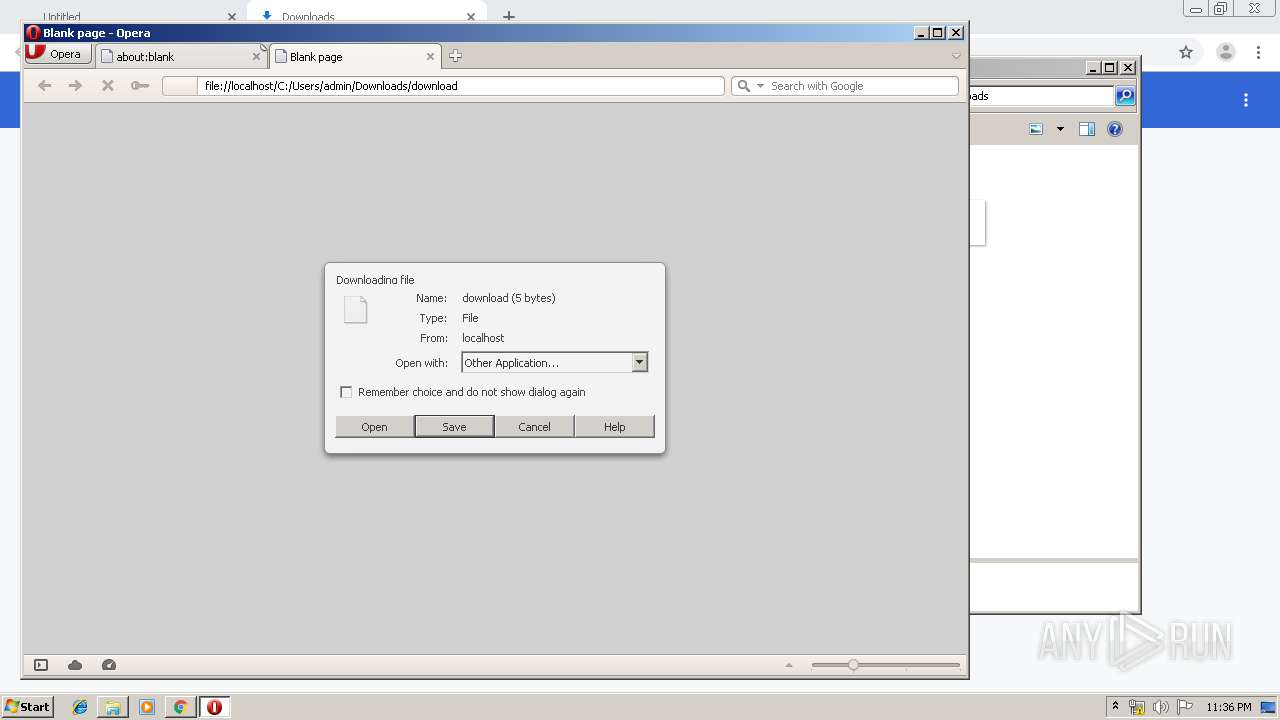Open Windows Media Player from taskbar
The width and height of the screenshot is (1280, 720).
[x=147, y=707]
